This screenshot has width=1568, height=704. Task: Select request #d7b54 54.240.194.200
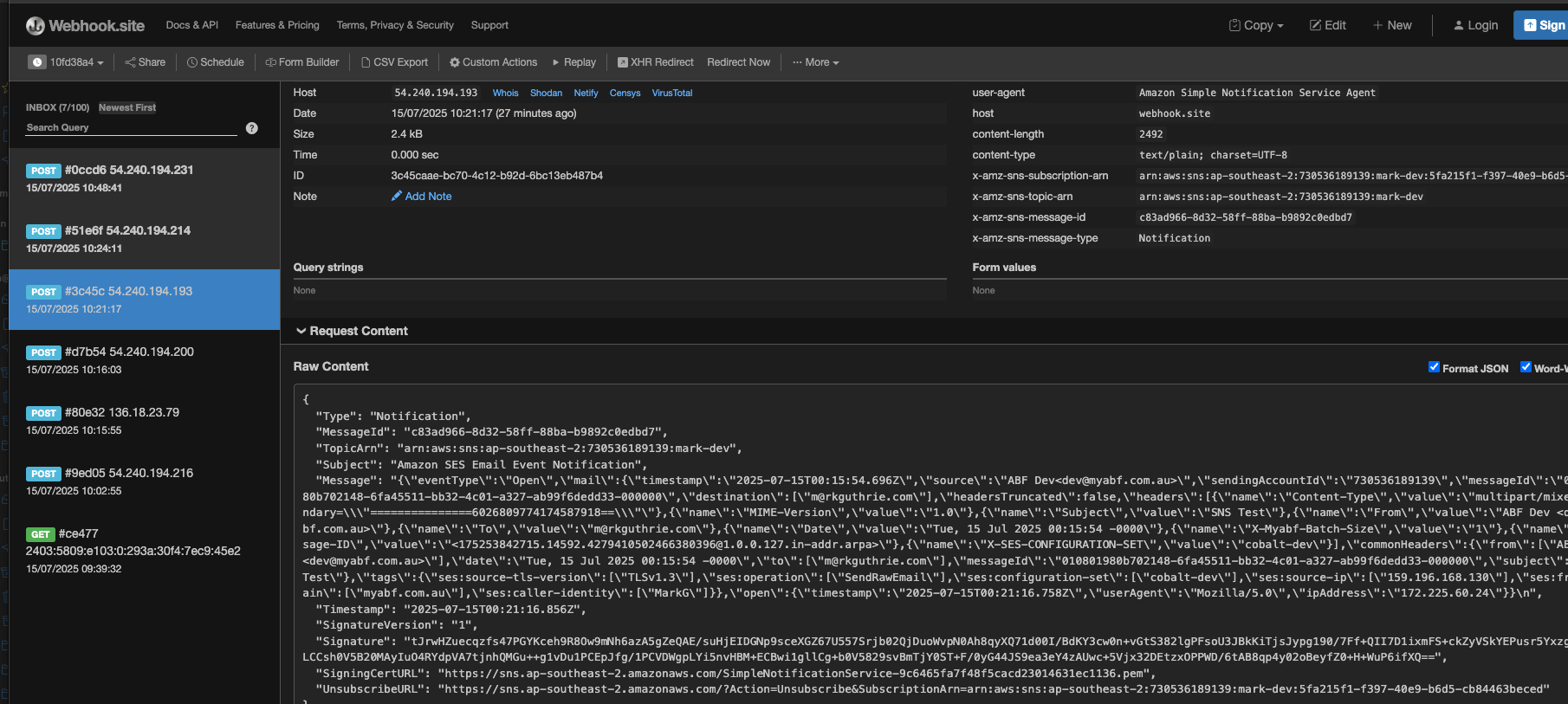(x=144, y=360)
